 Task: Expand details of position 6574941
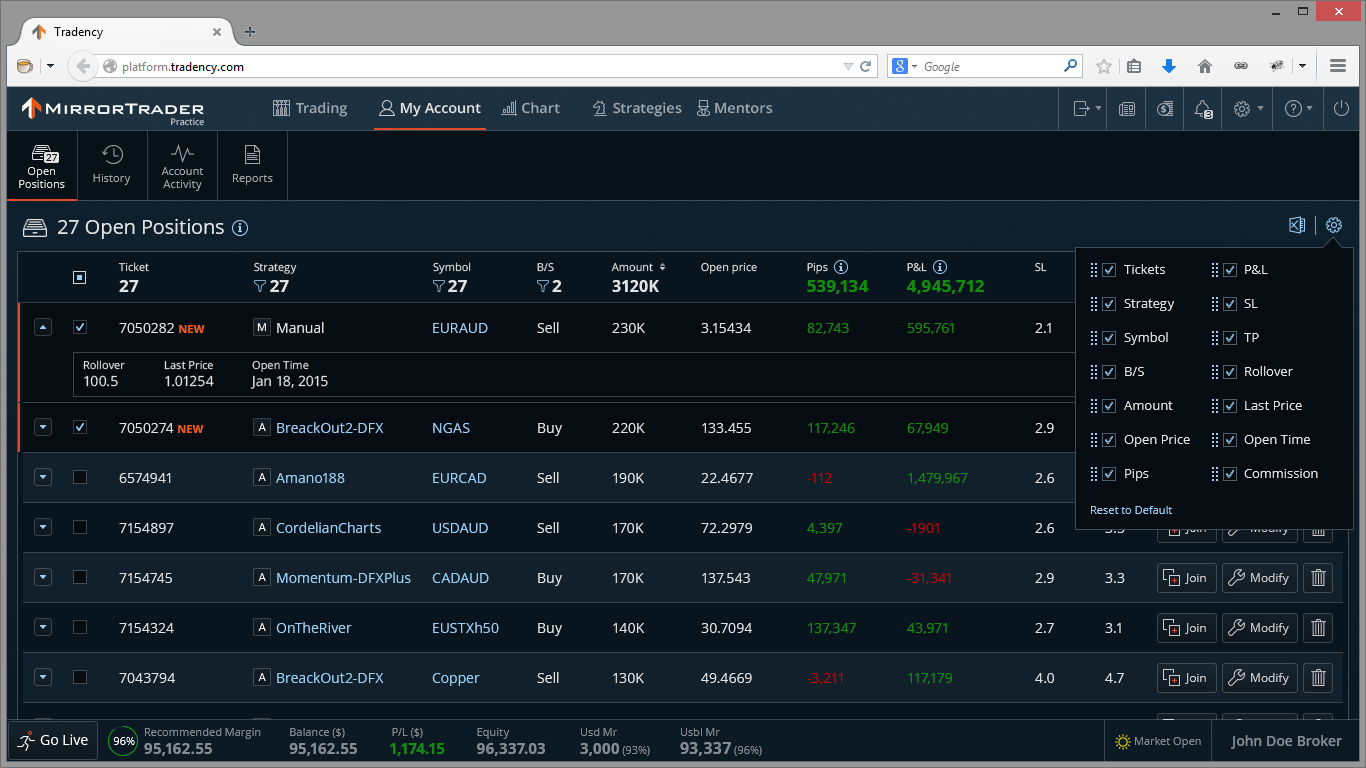coord(42,477)
